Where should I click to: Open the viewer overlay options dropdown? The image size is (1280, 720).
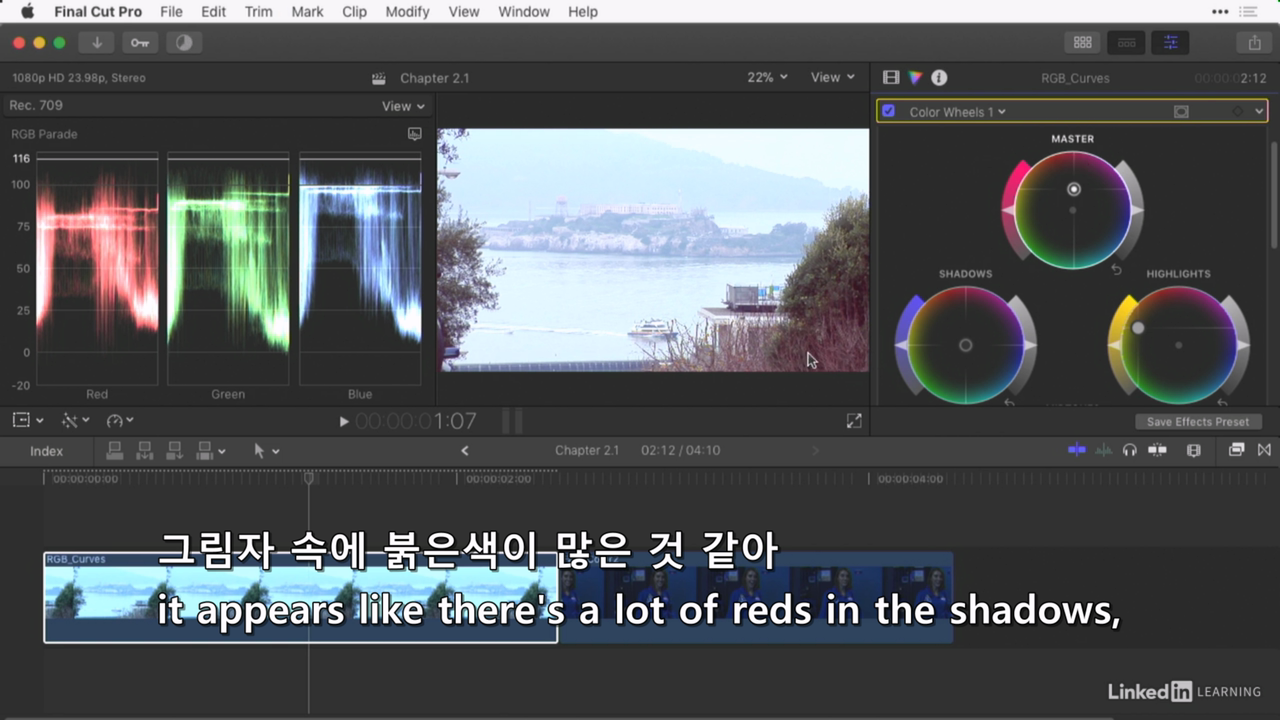click(27, 421)
